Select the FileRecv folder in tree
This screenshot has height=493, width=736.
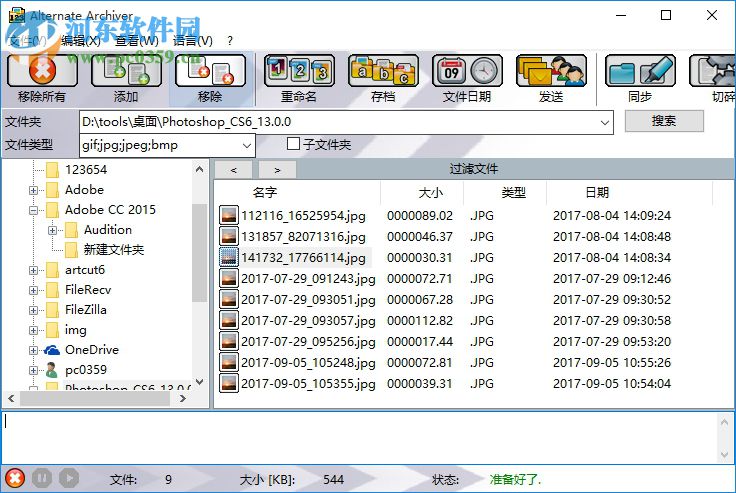88,290
